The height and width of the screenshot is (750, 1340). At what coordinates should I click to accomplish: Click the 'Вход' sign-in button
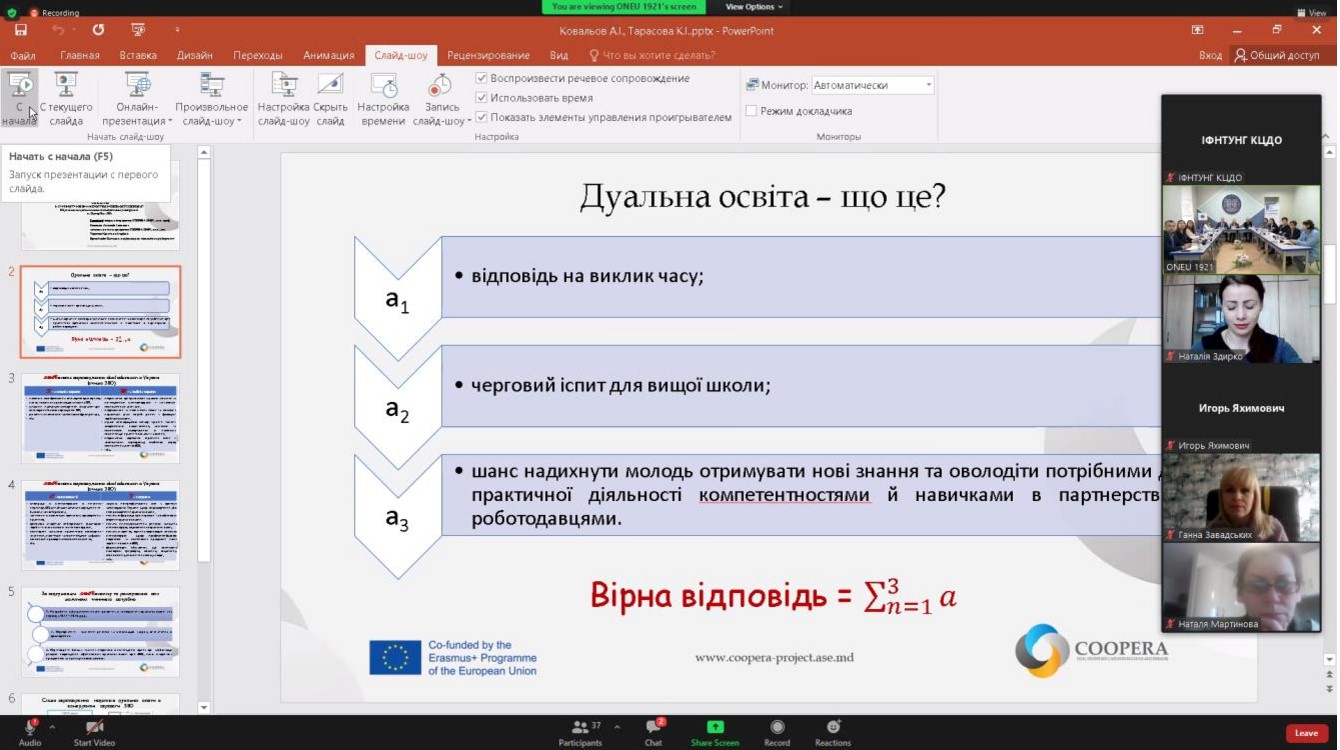(x=1211, y=56)
